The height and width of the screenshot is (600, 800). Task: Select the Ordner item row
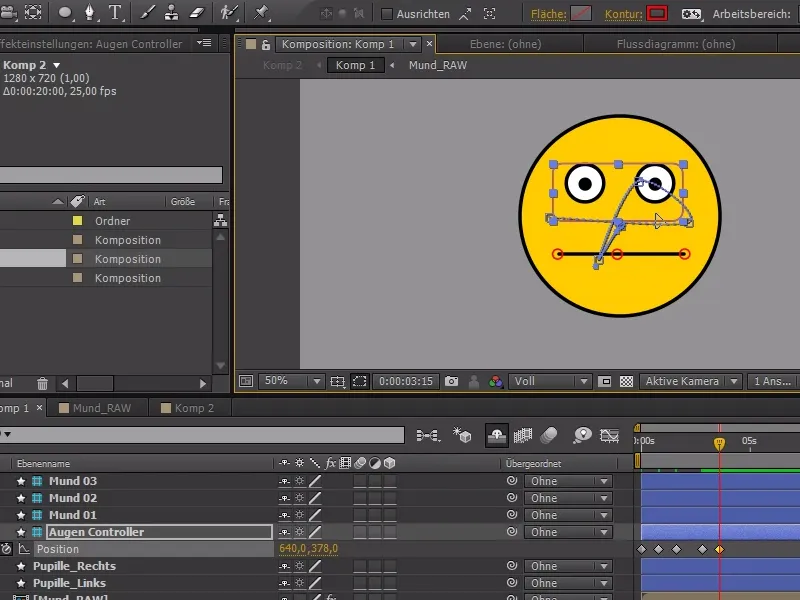coord(106,221)
